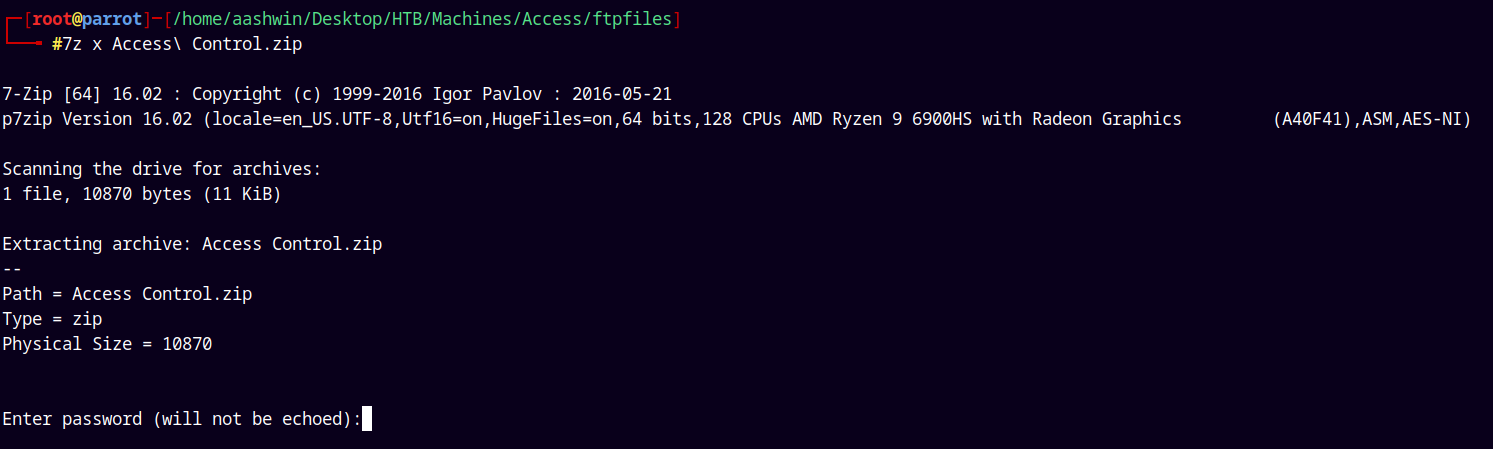Viewport: 1493px width, 449px height.
Task: Click the "(A40F41),ASM,AES-NI)" text
Action: point(1371,119)
